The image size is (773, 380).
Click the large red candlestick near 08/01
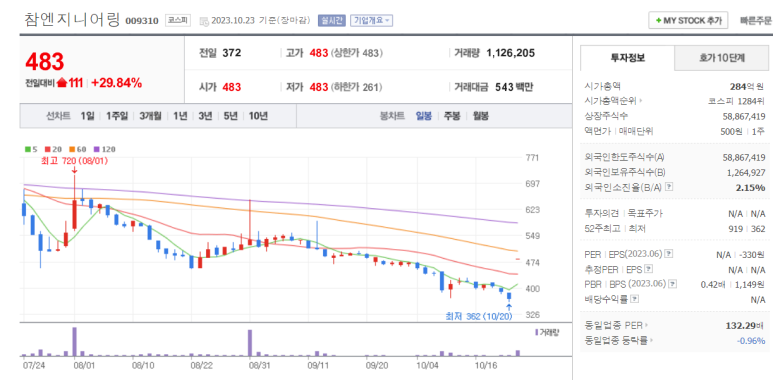coord(74,214)
